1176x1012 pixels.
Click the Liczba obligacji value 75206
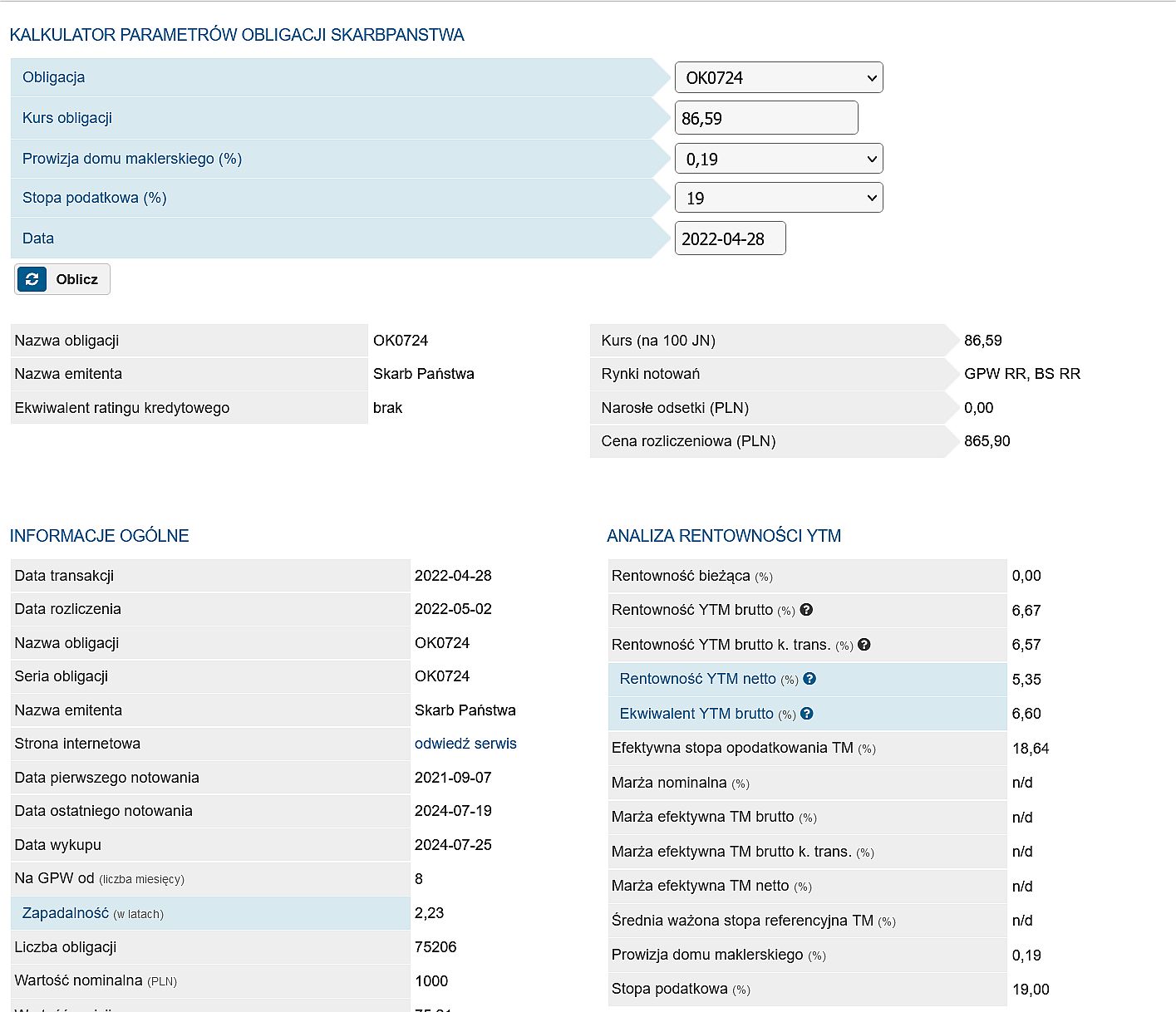pos(435,947)
